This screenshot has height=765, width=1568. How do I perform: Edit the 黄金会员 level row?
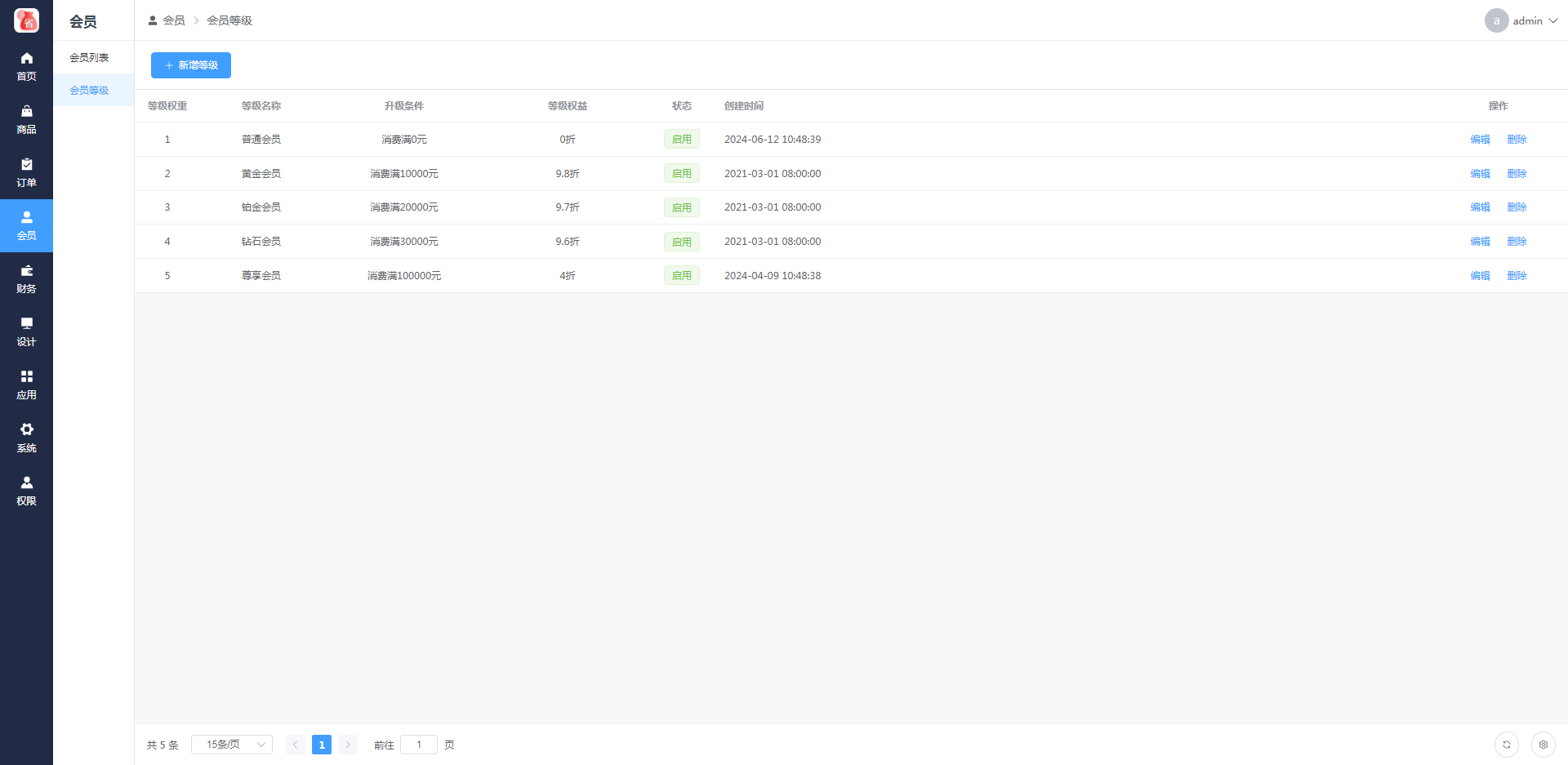click(1480, 173)
